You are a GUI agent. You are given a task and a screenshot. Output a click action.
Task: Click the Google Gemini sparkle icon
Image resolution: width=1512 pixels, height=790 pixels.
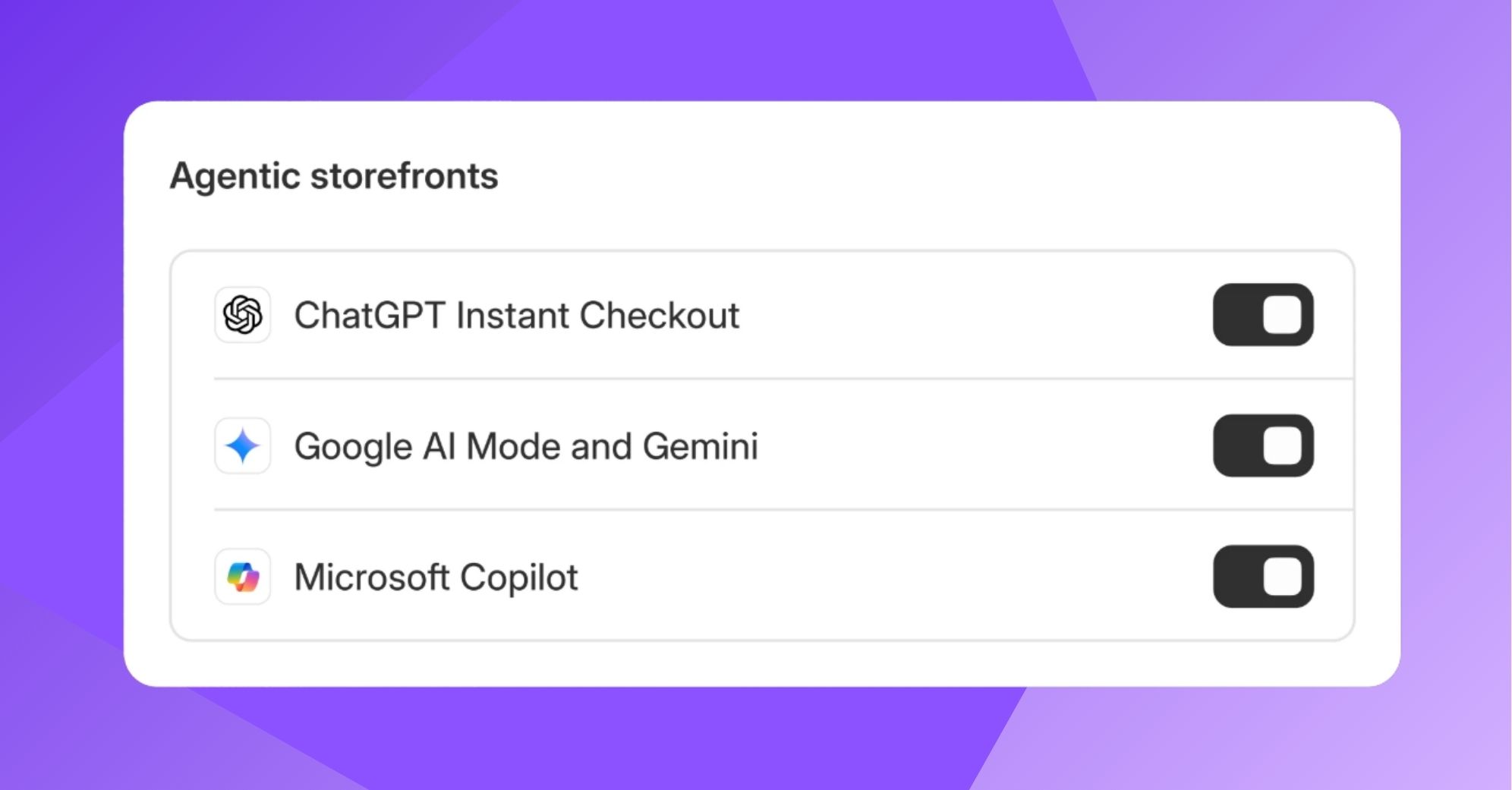(242, 445)
